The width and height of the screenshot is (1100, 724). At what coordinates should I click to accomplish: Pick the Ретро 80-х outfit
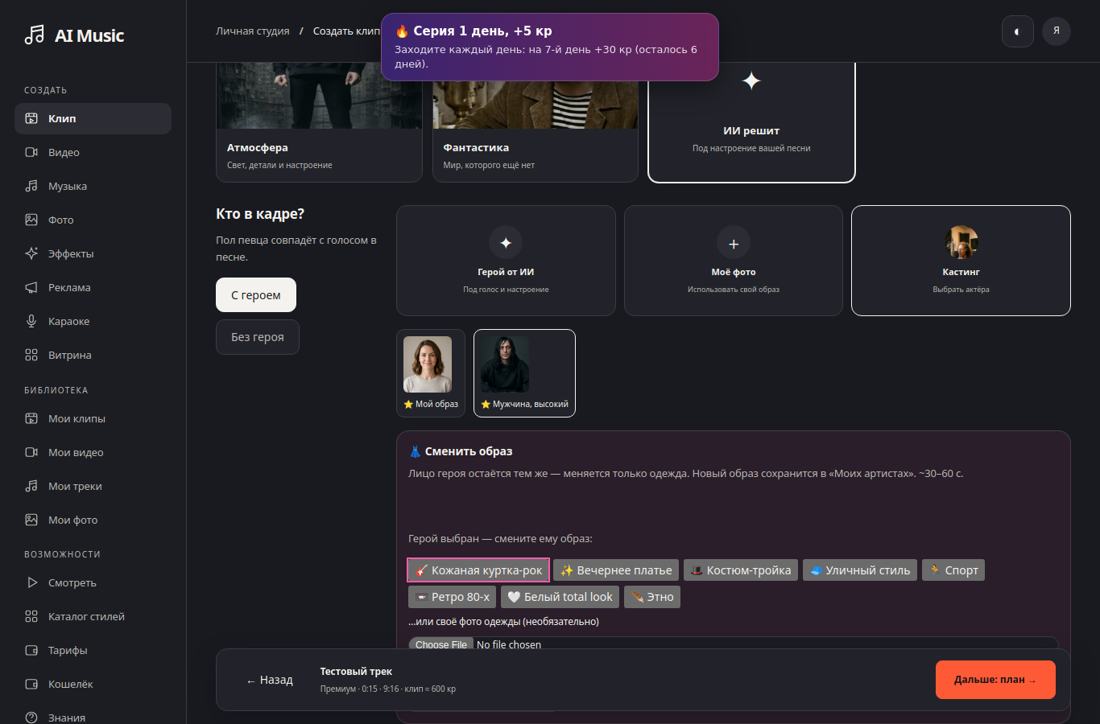(x=452, y=597)
